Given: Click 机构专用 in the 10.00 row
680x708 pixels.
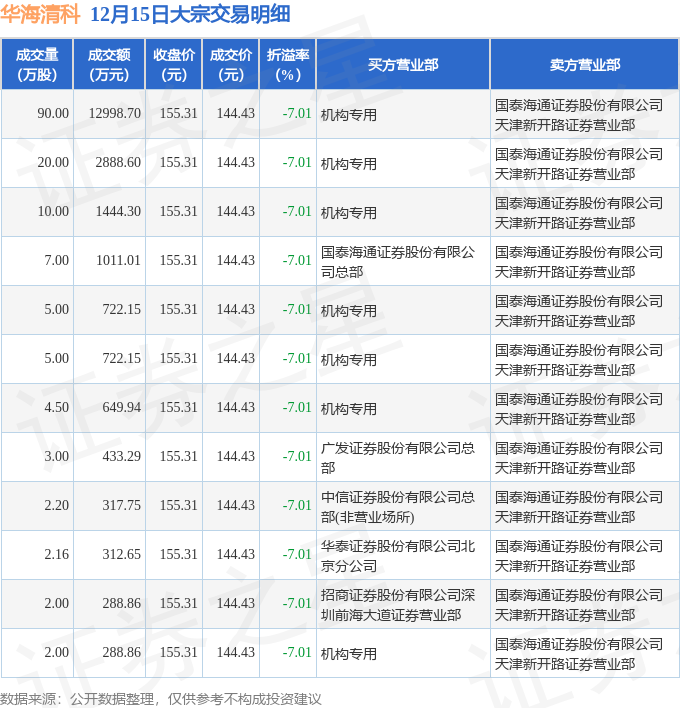Looking at the screenshot, I should coord(349,213).
